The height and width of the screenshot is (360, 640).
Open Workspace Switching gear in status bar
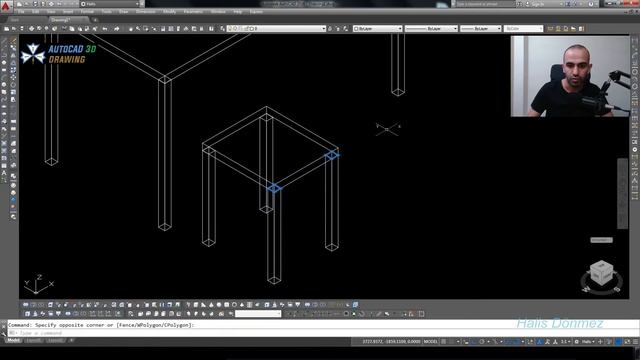click(576, 342)
